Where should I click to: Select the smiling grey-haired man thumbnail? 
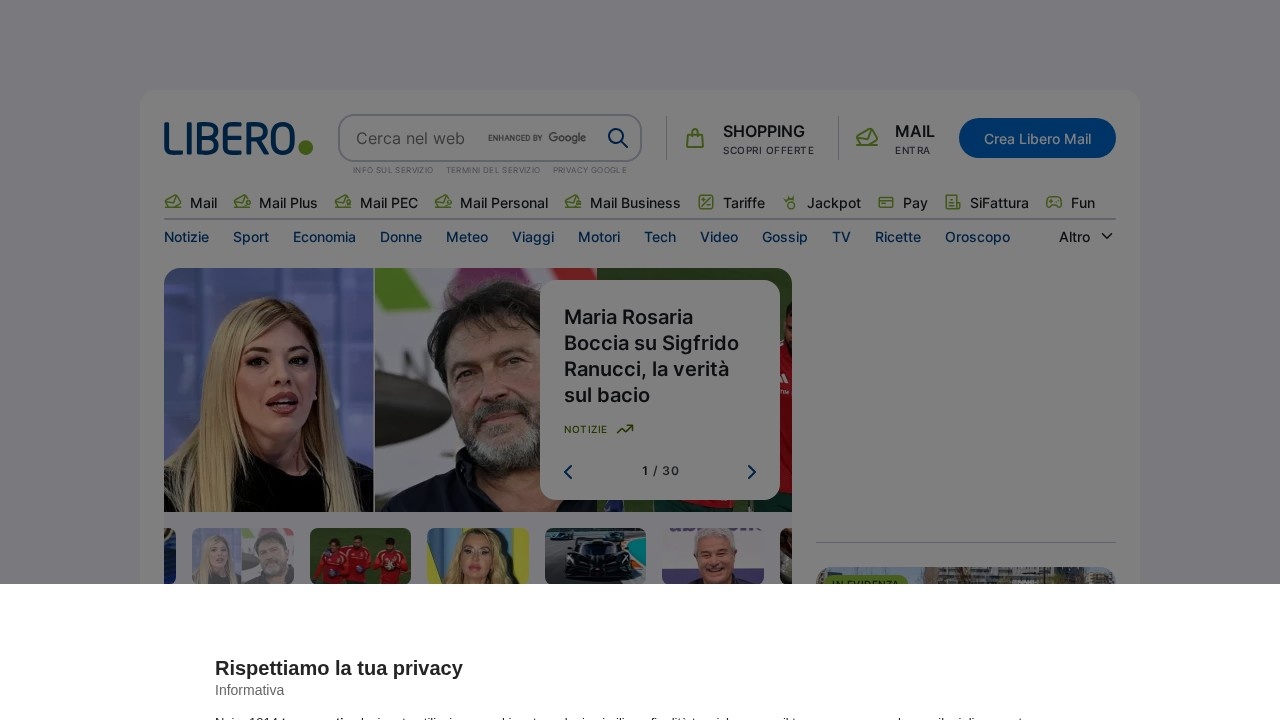(x=713, y=556)
